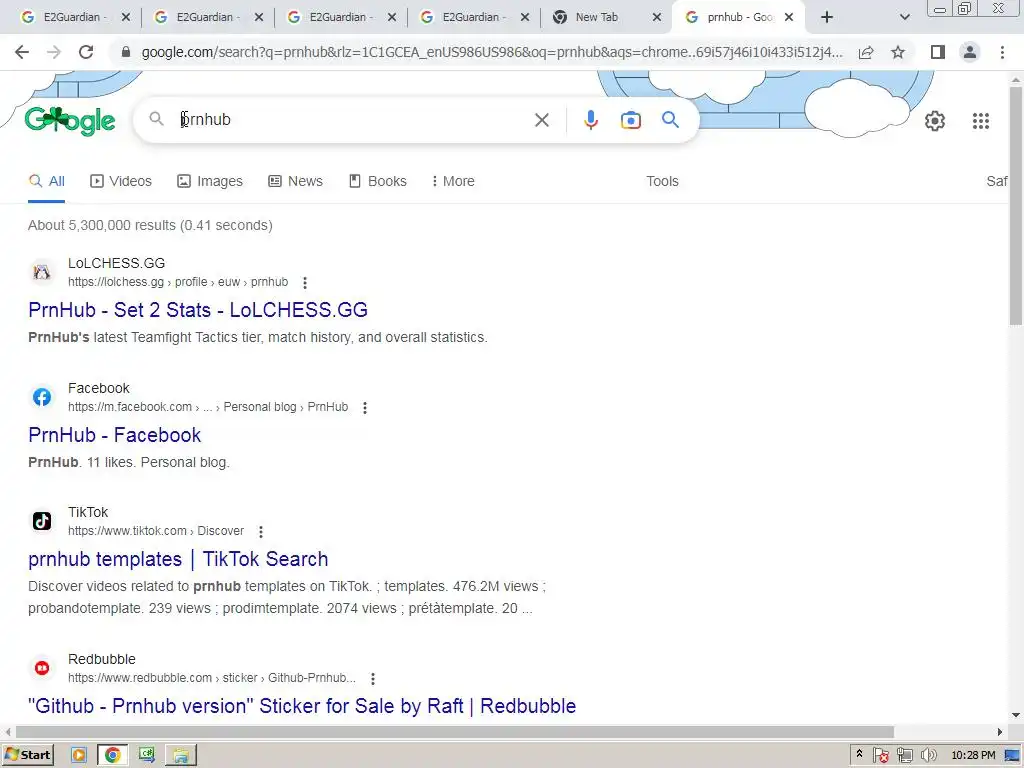
Task: Open Google apps grid
Action: coord(980,121)
